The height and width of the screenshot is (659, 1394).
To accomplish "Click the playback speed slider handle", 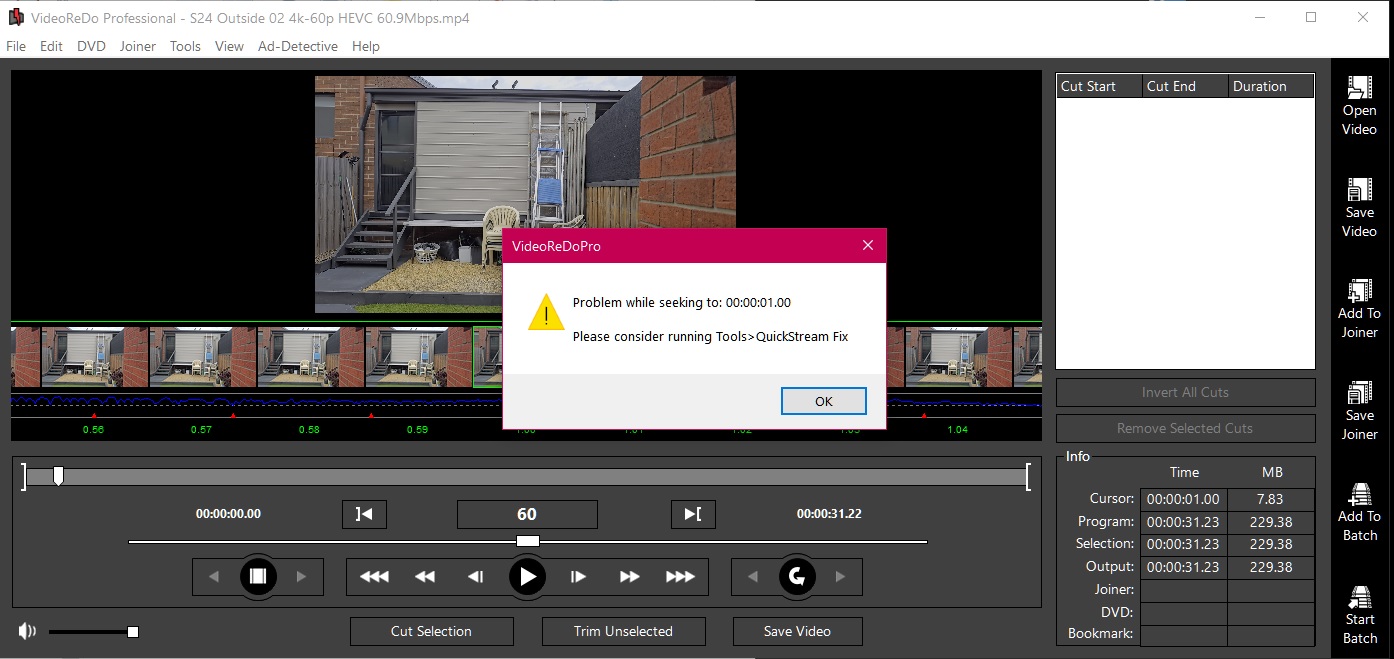I will pos(527,541).
